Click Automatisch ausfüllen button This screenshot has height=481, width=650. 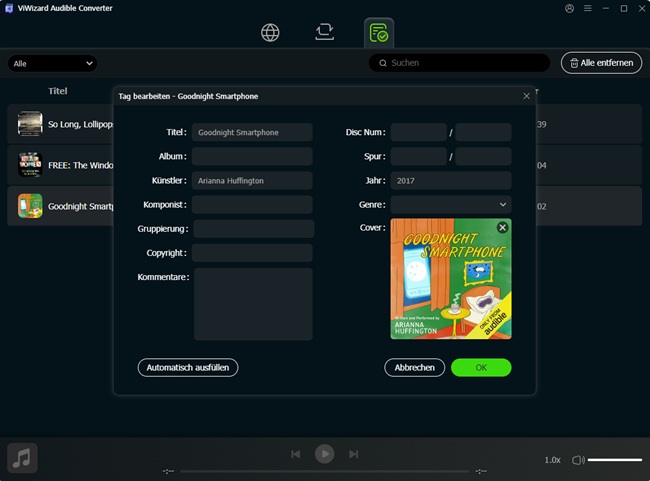click(188, 367)
